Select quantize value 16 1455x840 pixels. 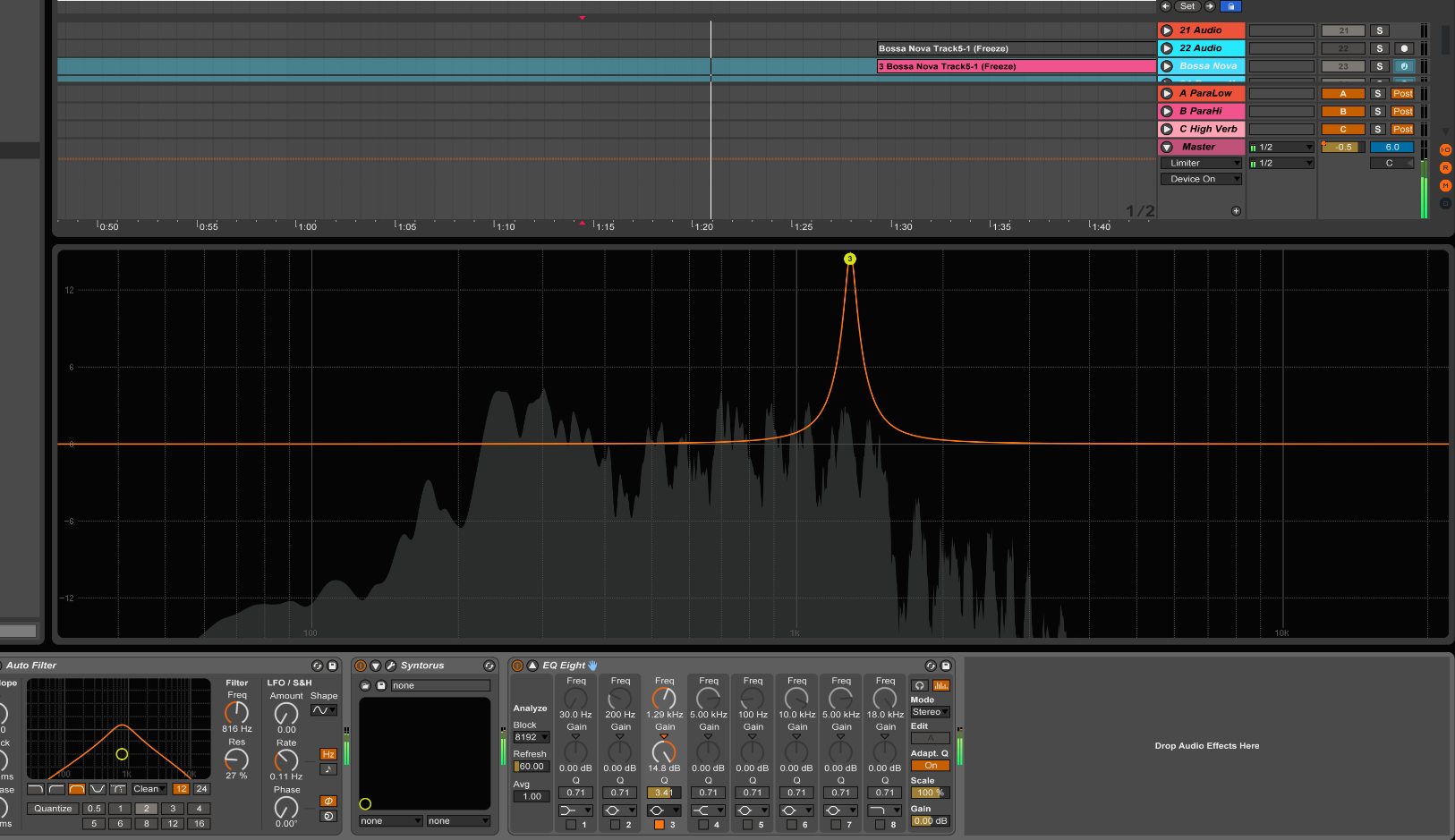point(199,824)
